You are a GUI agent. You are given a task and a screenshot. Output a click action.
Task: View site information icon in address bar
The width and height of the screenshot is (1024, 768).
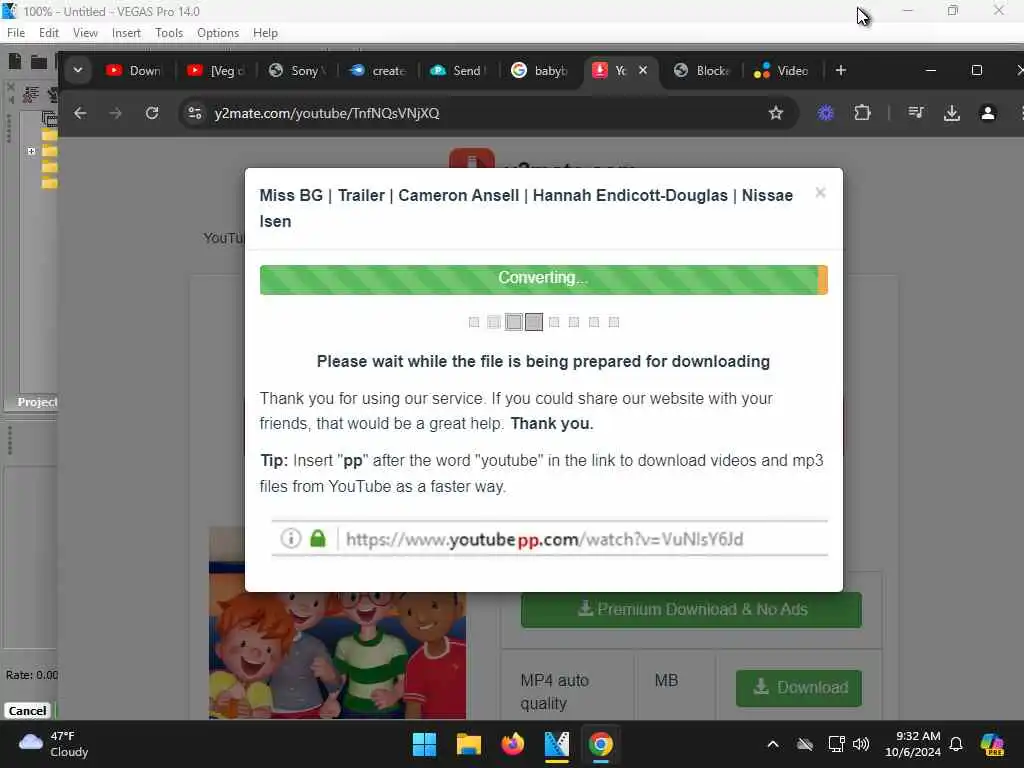[195, 113]
